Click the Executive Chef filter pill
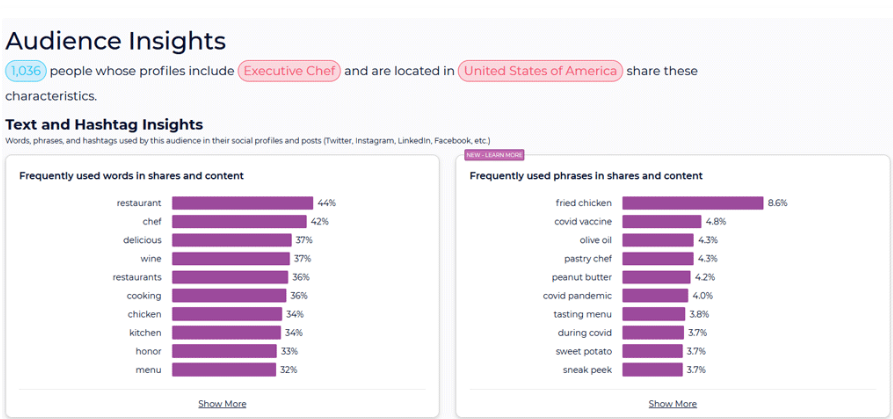Screen dimensions: 893x419 click(291, 71)
